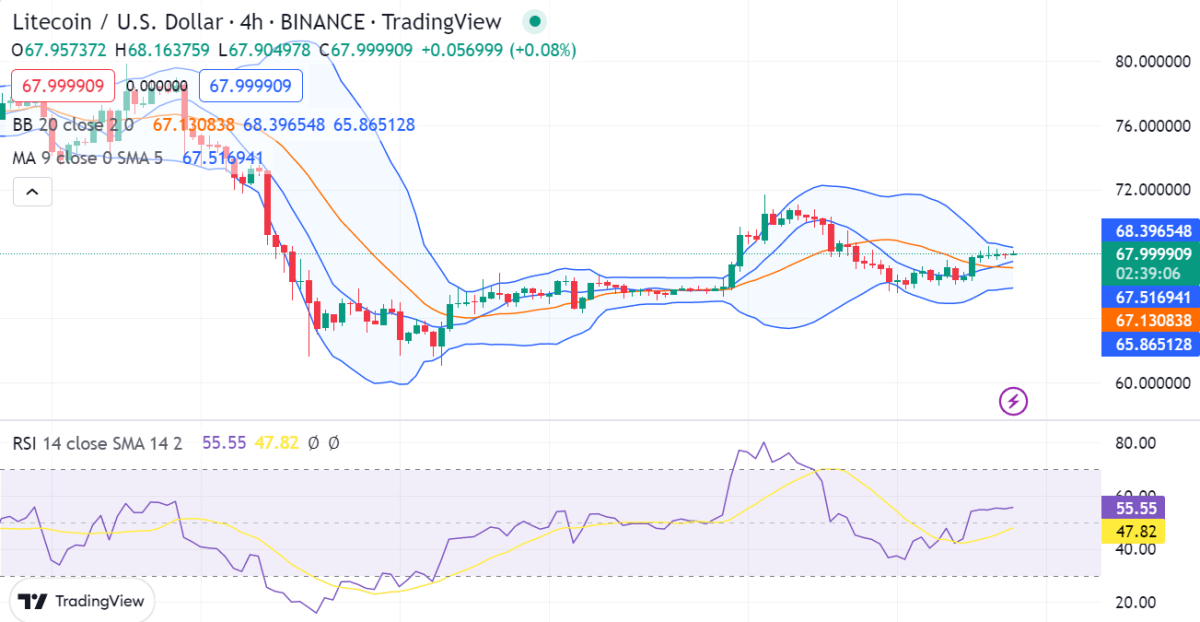Click the orange 67.130838 tag on price axis
Viewport: 1200px width, 622px height.
1151,321
